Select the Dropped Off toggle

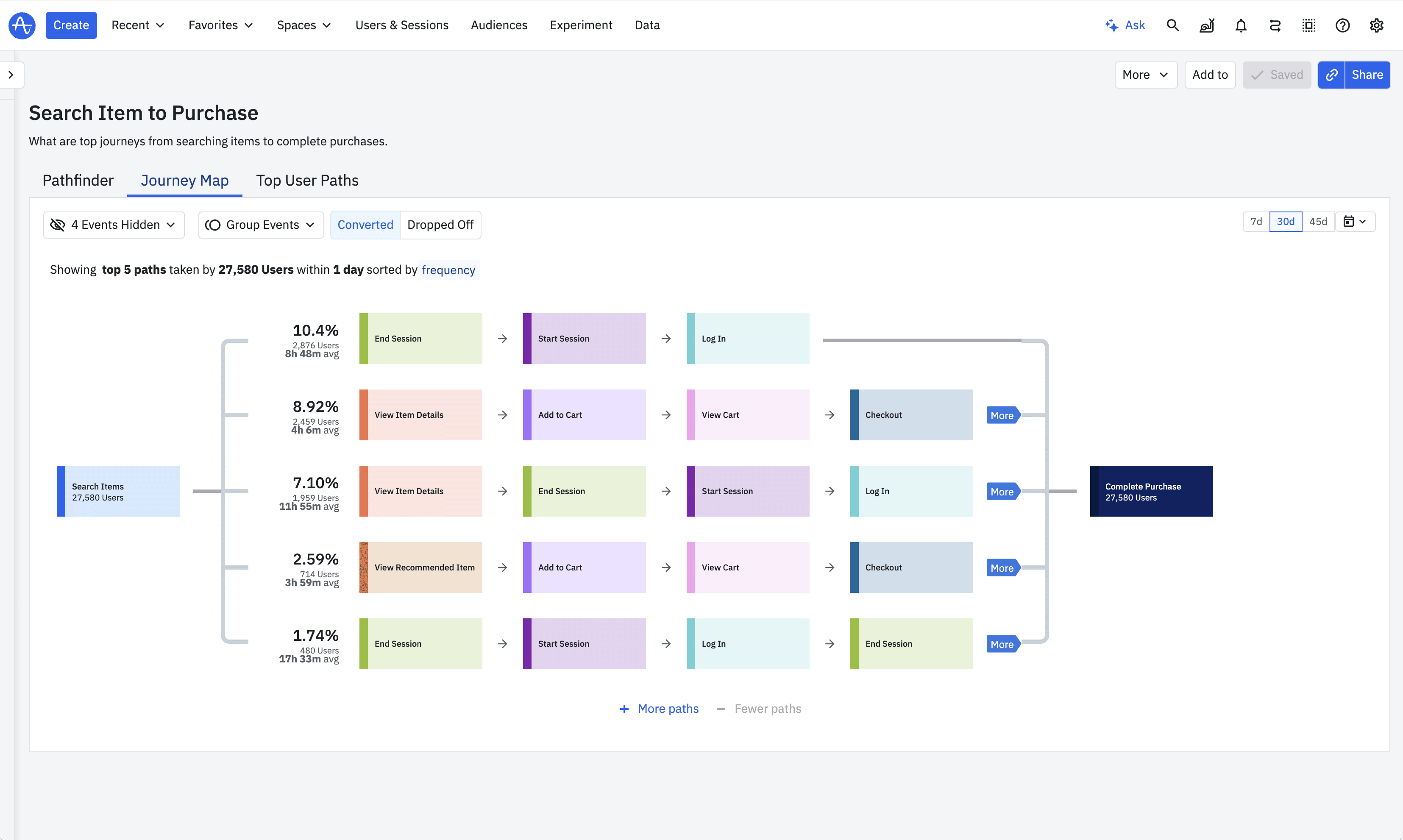(x=440, y=225)
